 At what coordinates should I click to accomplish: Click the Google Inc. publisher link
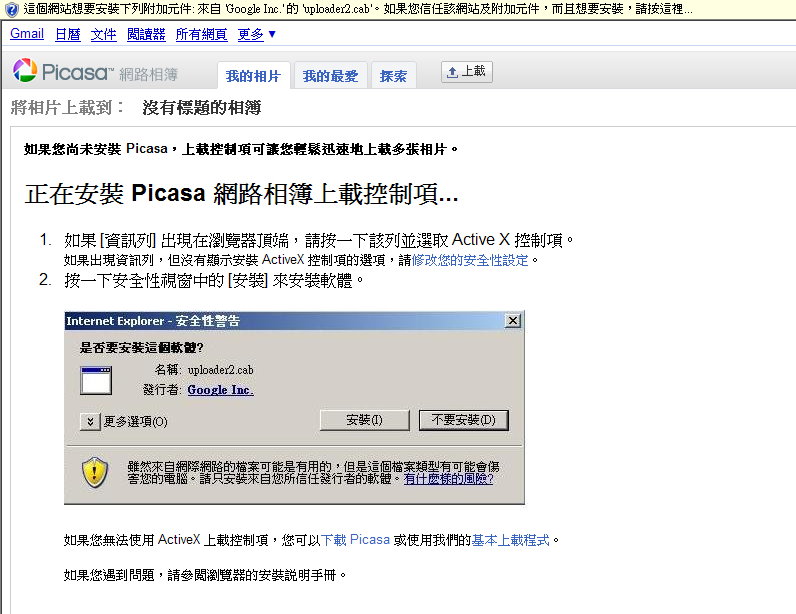(220, 390)
